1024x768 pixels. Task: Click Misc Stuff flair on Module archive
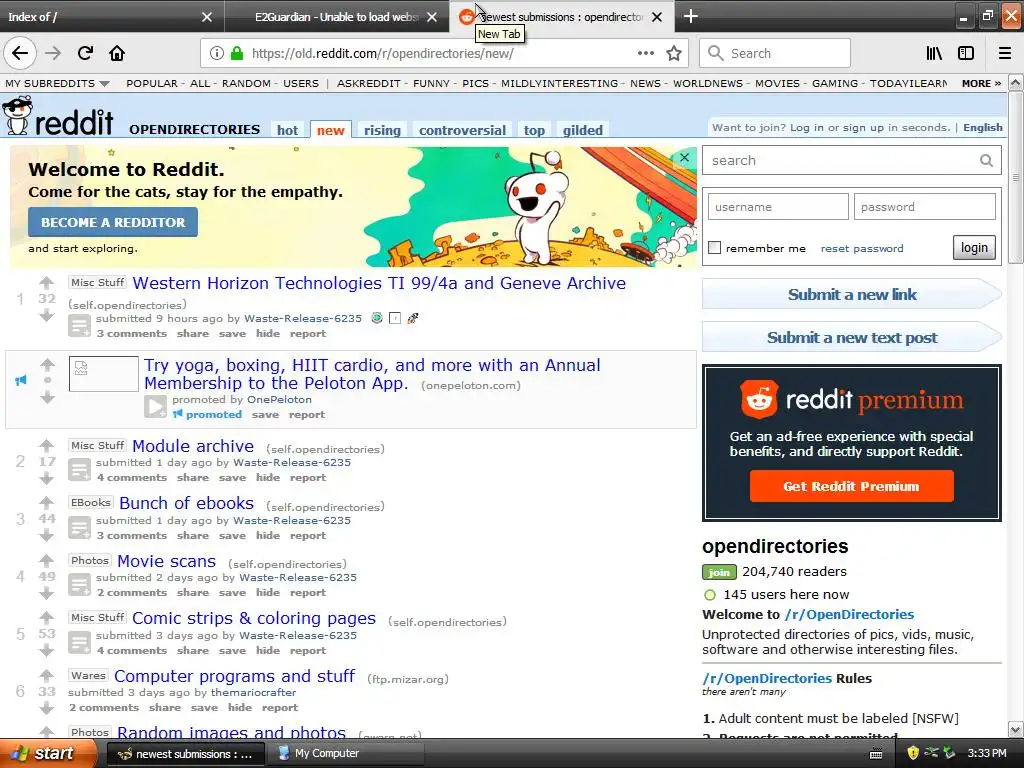pos(97,445)
